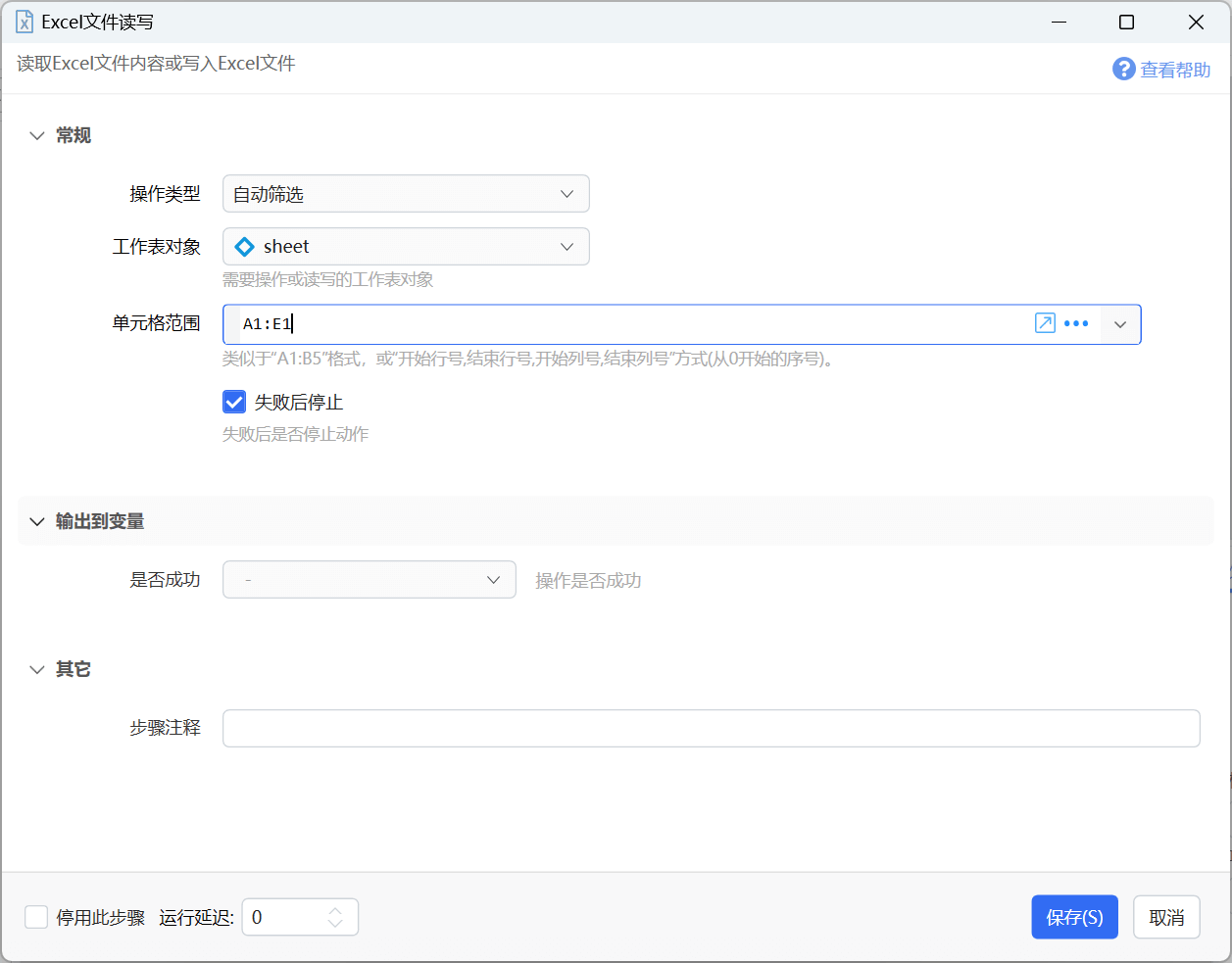The height and width of the screenshot is (963, 1232).
Task: Click the Excel file icon in title bar
Action: pyautogui.click(x=25, y=22)
